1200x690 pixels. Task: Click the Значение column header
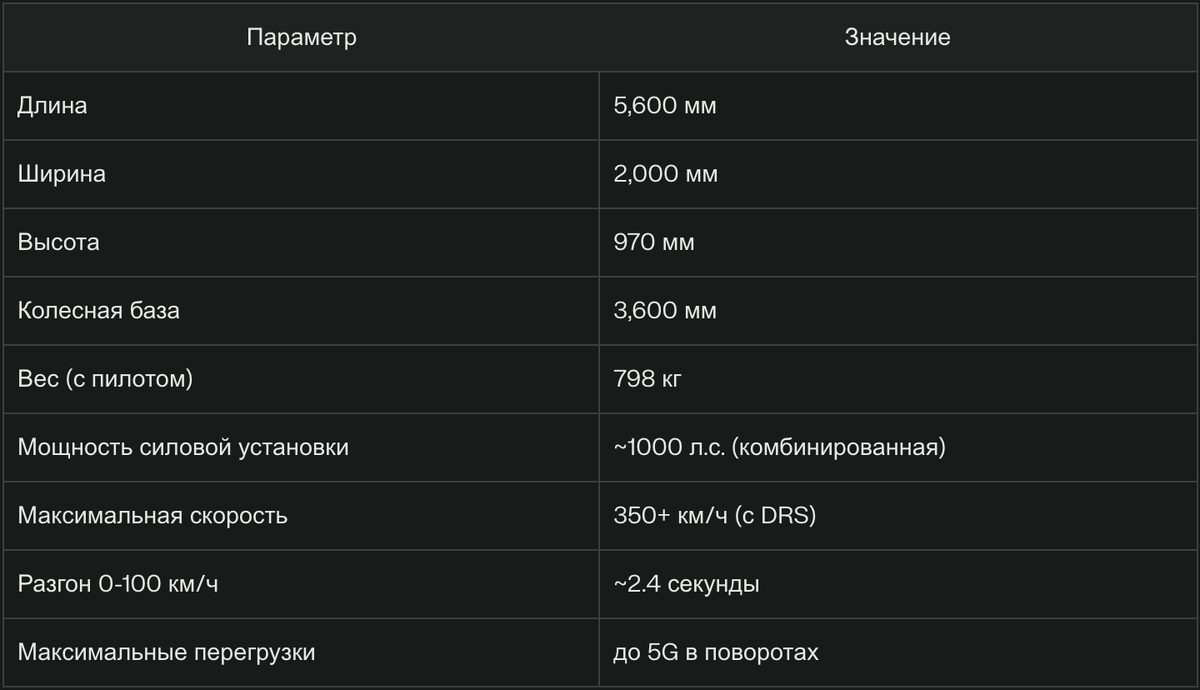coord(897,38)
